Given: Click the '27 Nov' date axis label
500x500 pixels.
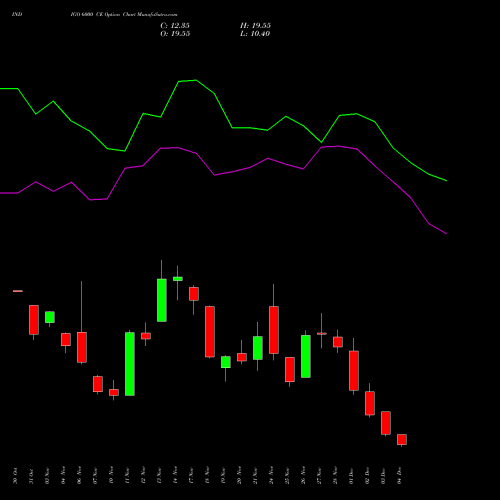Looking at the screenshot, I should [319, 476].
